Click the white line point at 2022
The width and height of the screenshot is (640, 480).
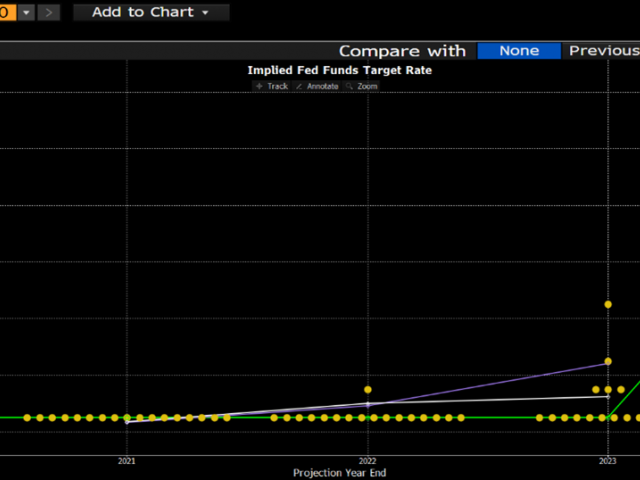(368, 405)
